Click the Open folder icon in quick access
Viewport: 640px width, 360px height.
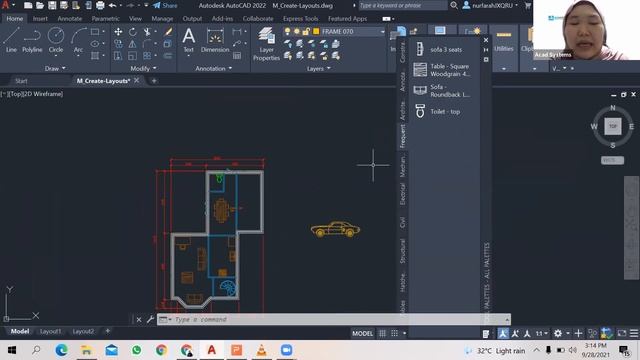[40, 5]
